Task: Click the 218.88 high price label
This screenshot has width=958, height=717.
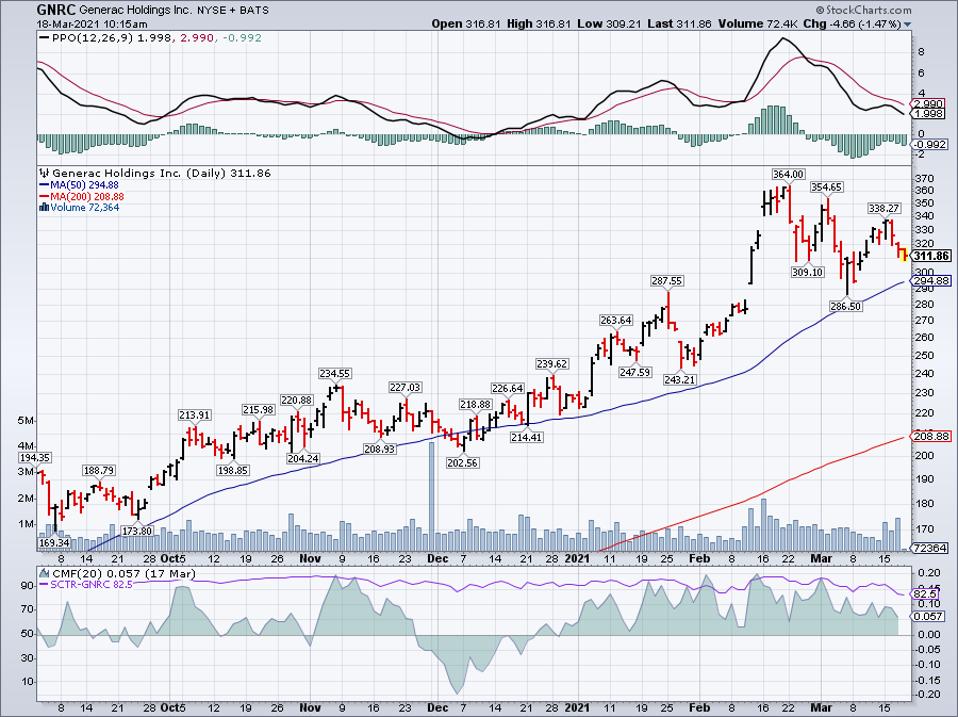Action: tap(475, 404)
